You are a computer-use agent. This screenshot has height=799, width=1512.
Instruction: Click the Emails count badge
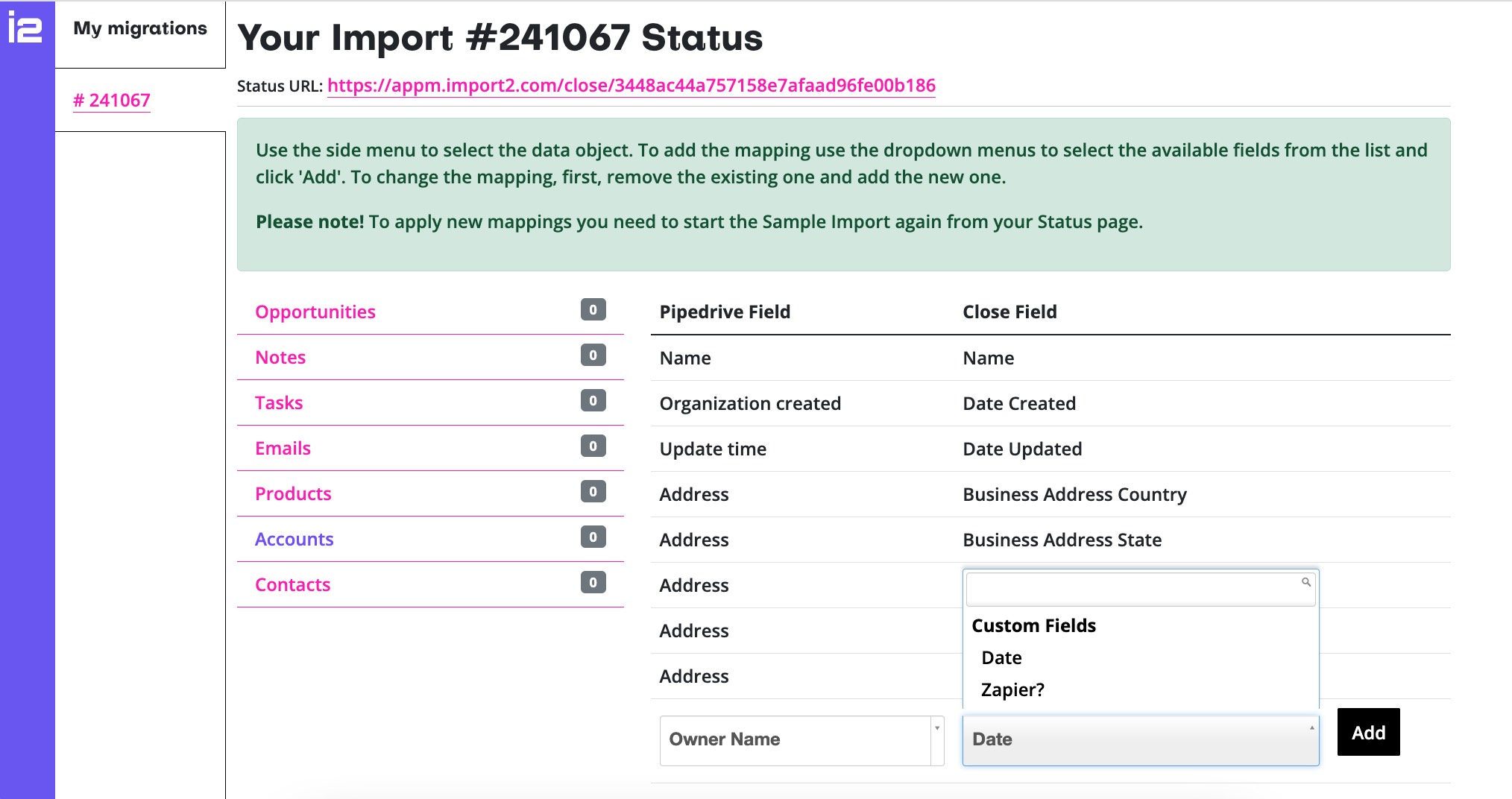click(593, 446)
